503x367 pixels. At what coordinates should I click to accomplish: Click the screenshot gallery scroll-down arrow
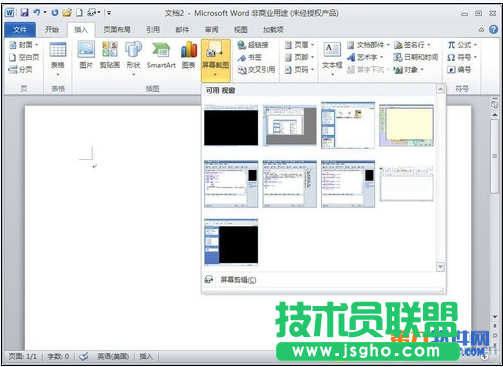pos(440,267)
